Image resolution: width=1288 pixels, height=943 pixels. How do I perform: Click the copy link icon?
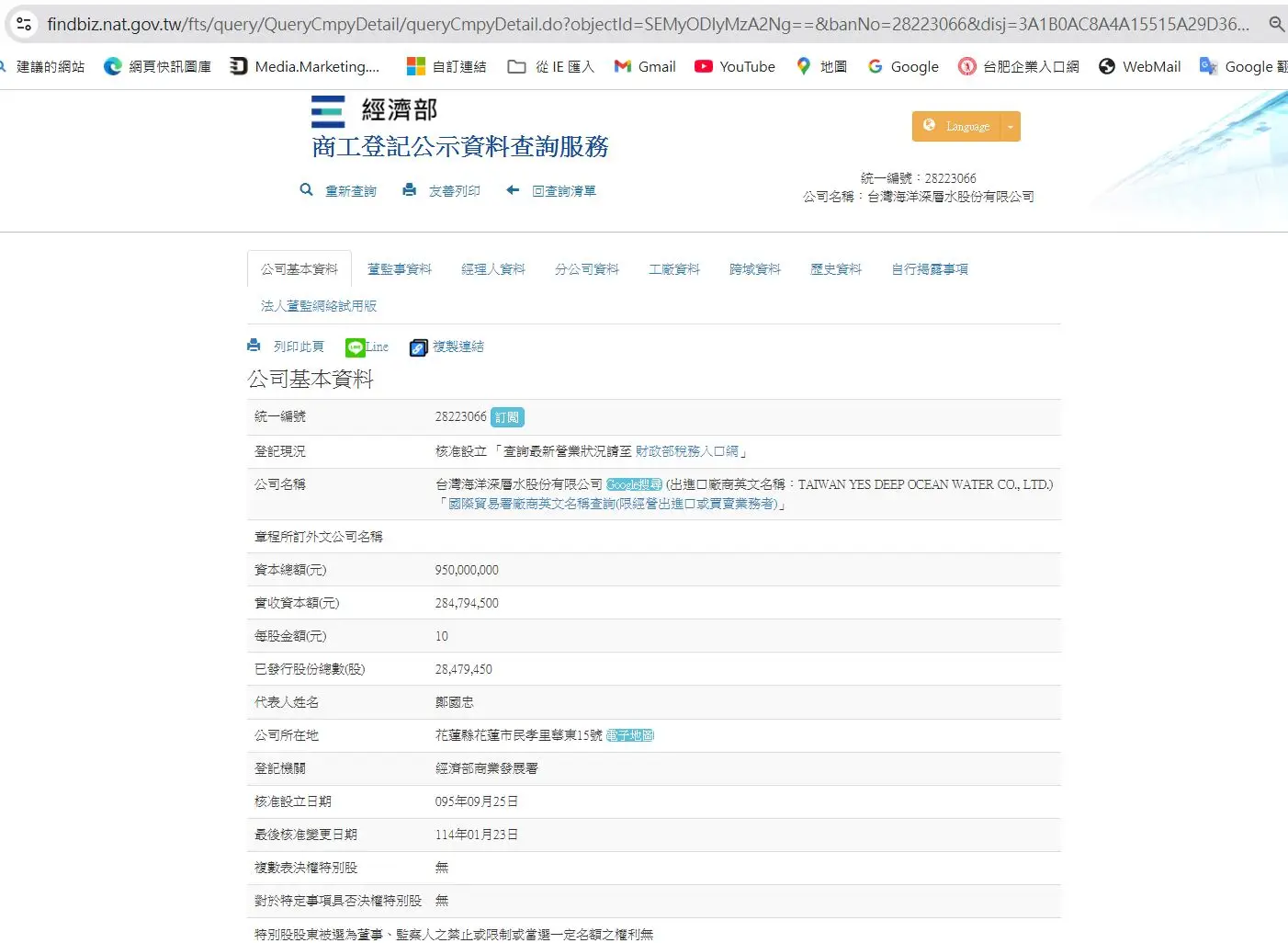click(x=418, y=347)
